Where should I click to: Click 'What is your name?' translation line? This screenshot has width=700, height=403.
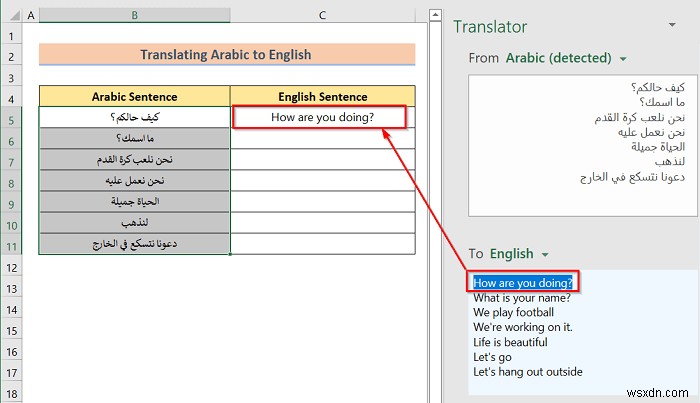522,298
